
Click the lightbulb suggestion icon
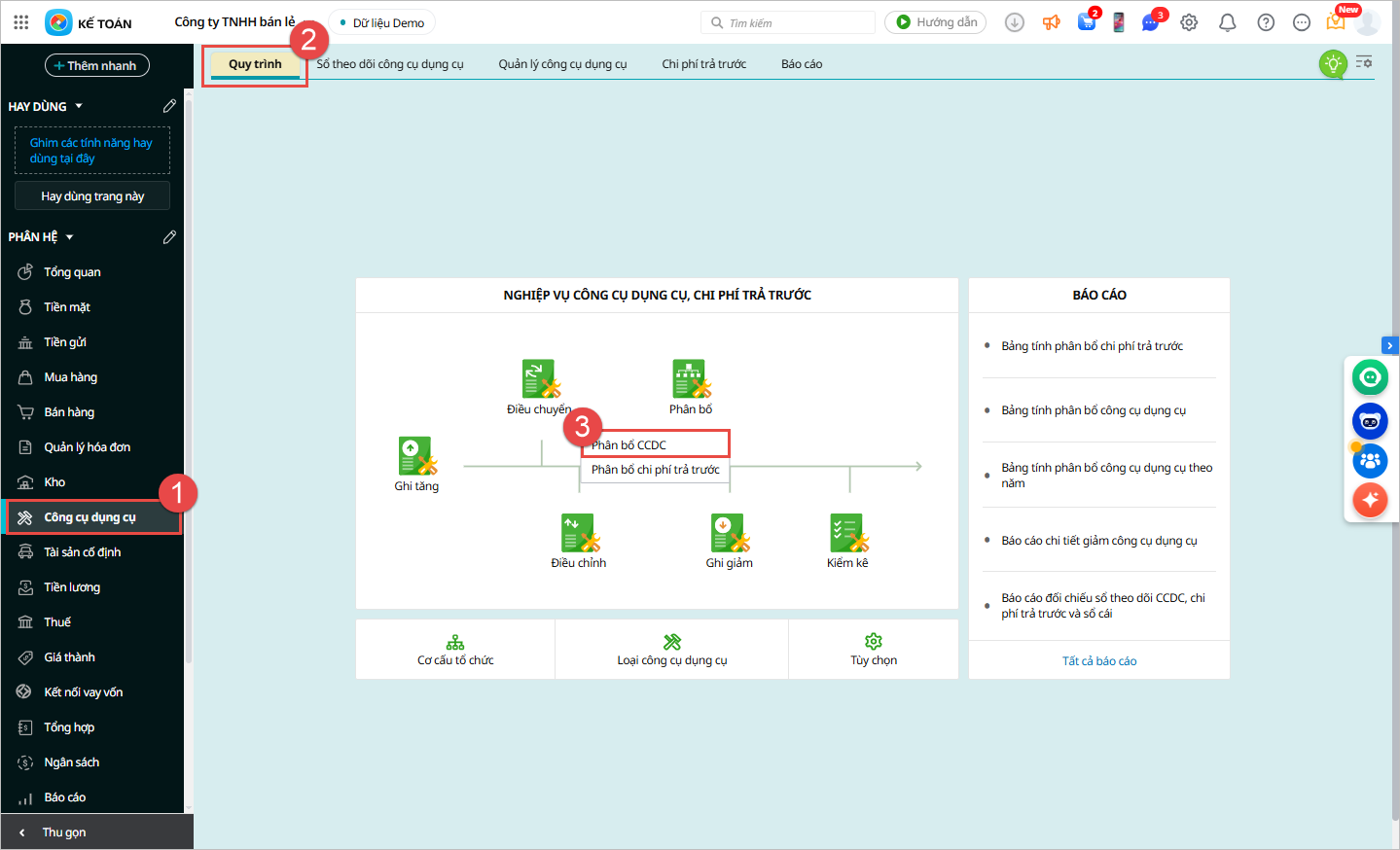pos(1333,64)
